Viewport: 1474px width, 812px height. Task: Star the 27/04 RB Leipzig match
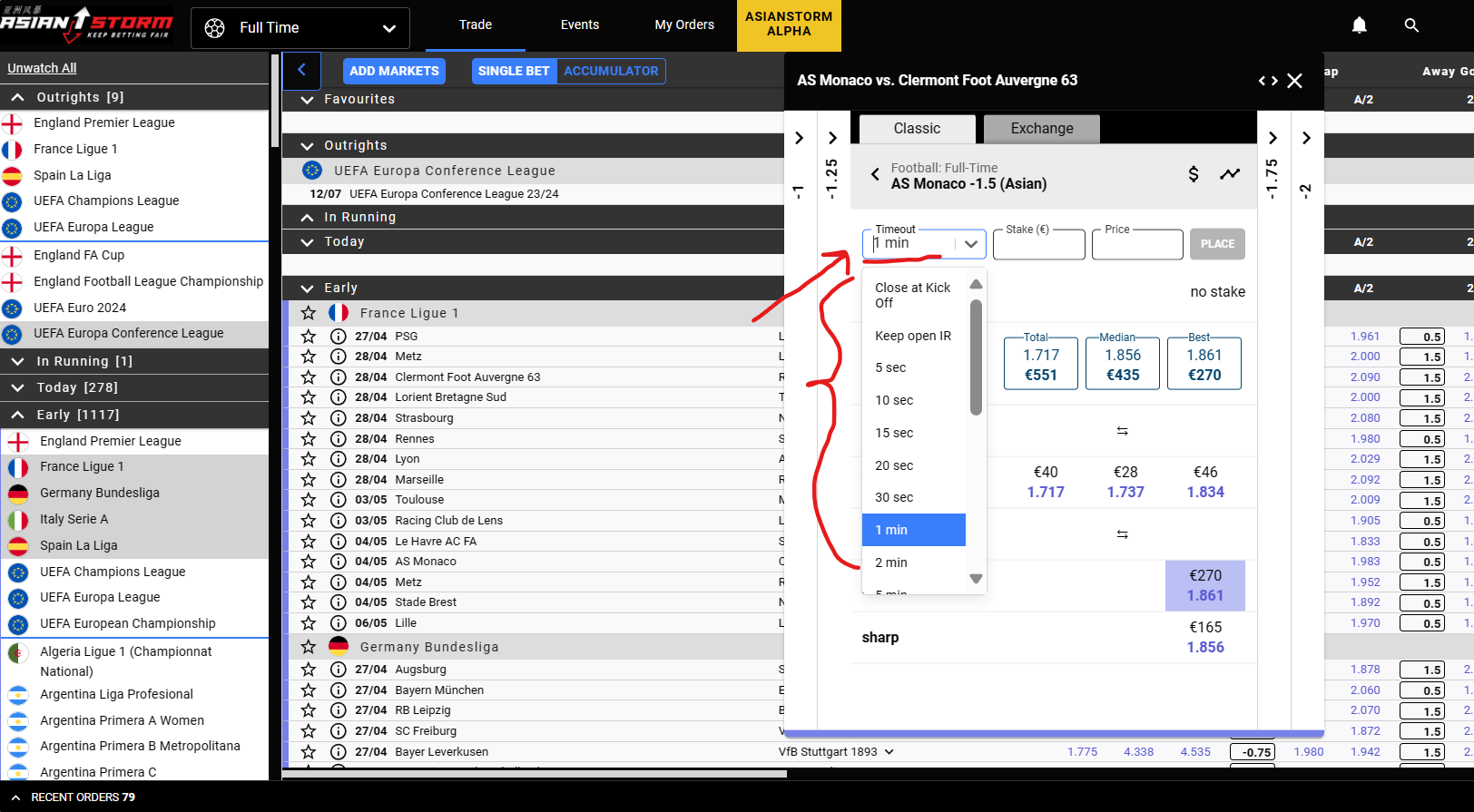(309, 710)
